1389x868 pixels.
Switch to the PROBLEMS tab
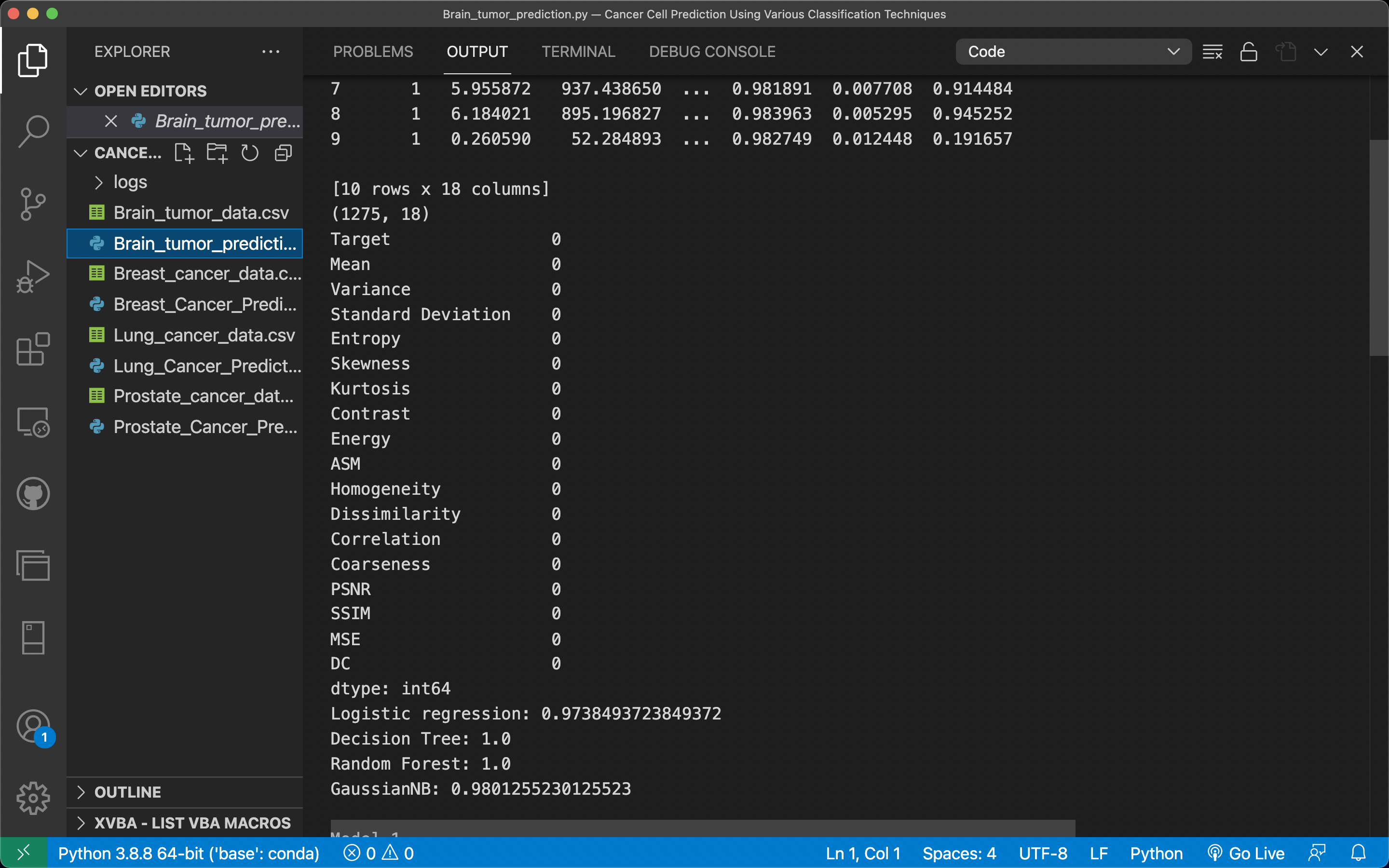[x=372, y=52]
